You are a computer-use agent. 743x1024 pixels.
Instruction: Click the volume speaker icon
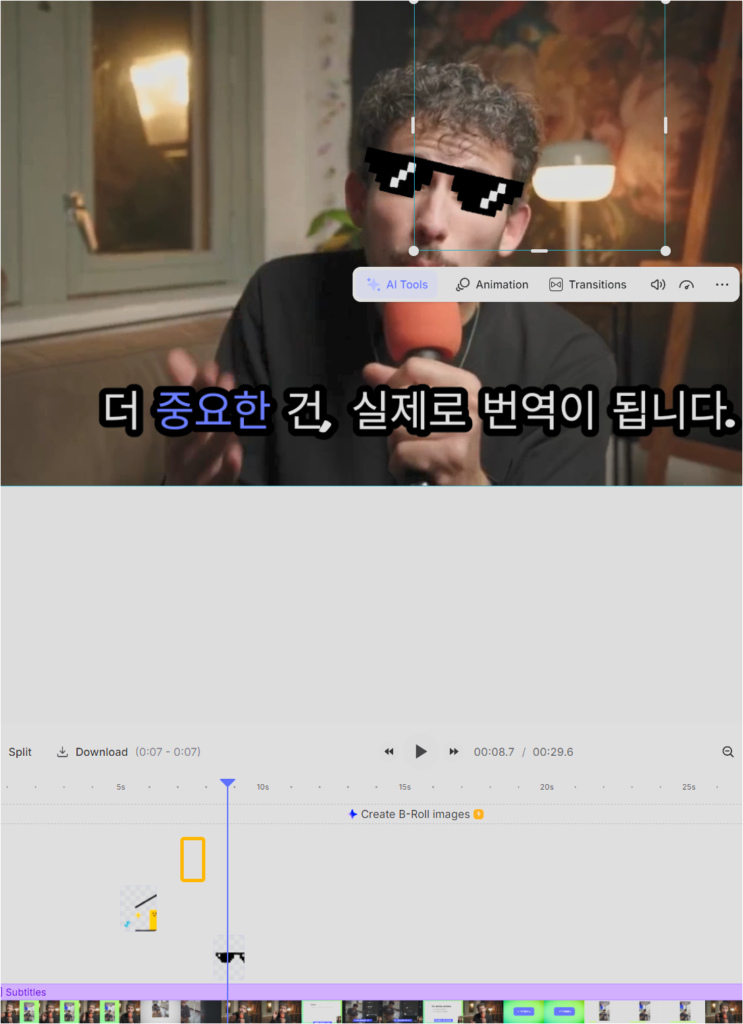(x=658, y=285)
